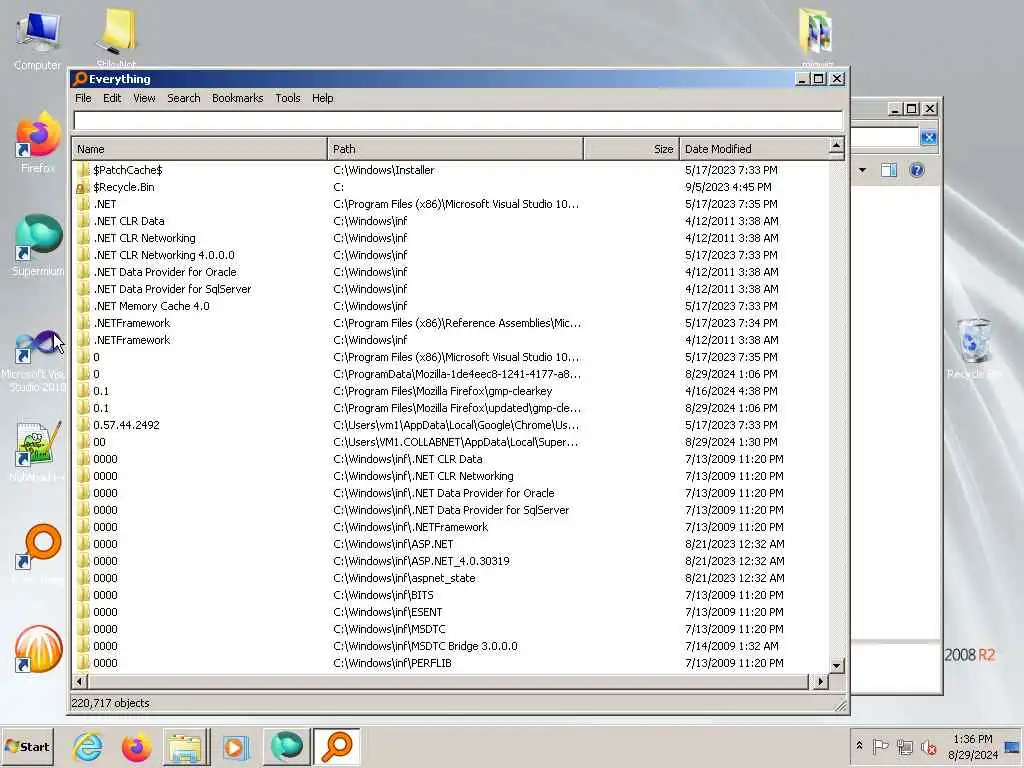Click path C:\Program Files\Mozilla Firefox\gmp-clearkey
Image resolution: width=1024 pixels, height=768 pixels.
point(443,391)
